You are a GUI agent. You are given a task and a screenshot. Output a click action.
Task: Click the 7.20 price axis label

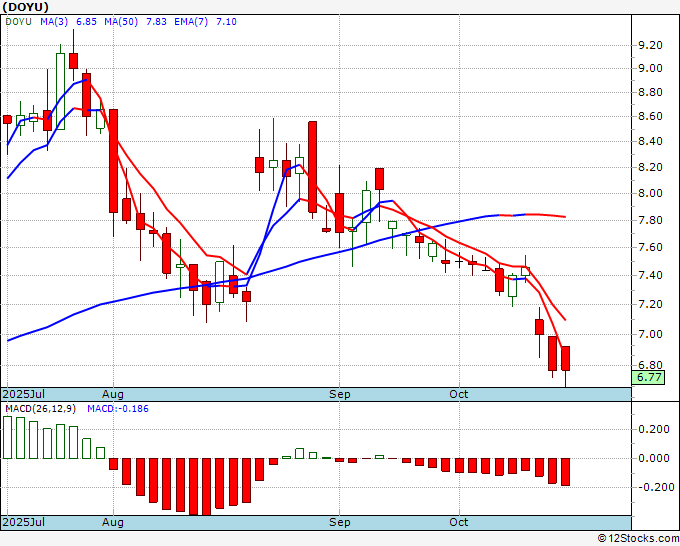click(650, 304)
